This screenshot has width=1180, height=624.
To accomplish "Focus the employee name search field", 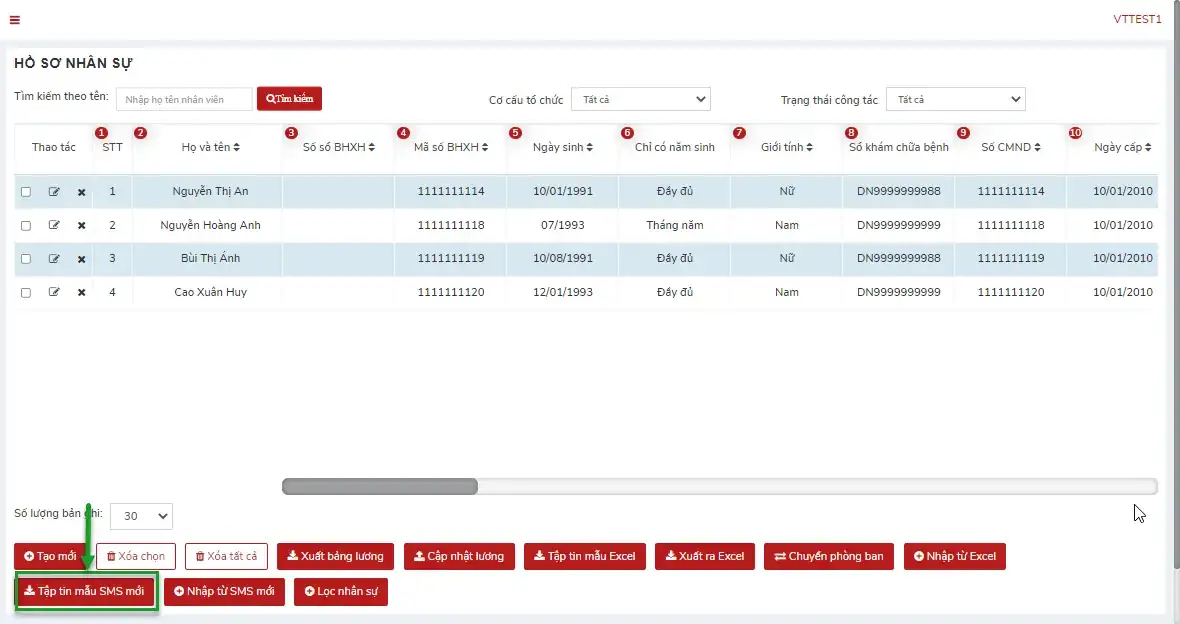I will coord(184,99).
